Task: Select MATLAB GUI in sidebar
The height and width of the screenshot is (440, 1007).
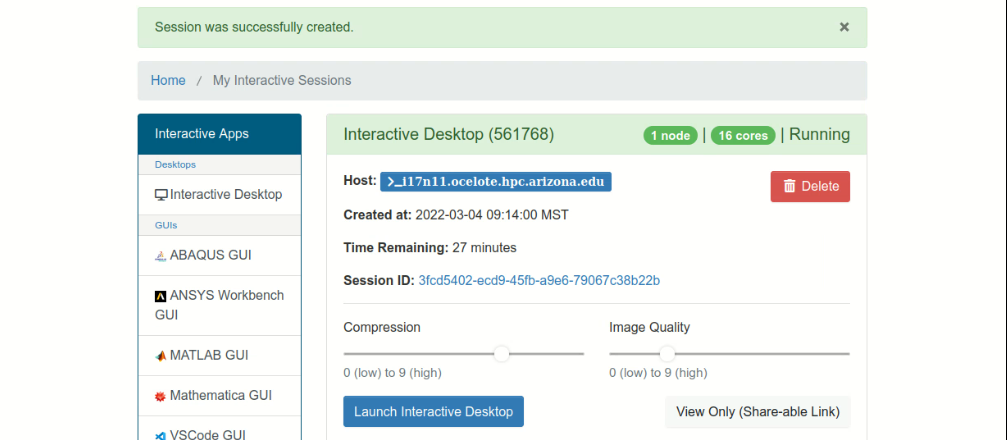Action: [220, 355]
